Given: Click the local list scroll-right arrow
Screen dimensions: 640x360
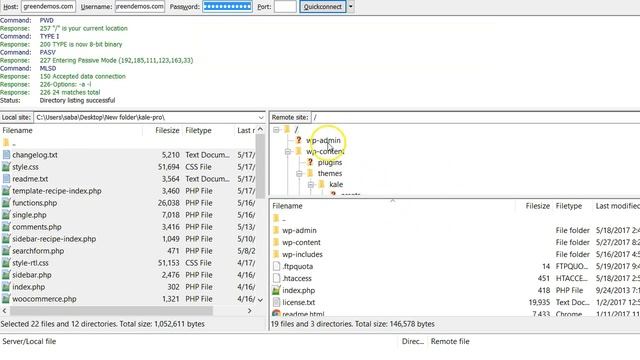Looking at the screenshot, I should click(250, 311).
